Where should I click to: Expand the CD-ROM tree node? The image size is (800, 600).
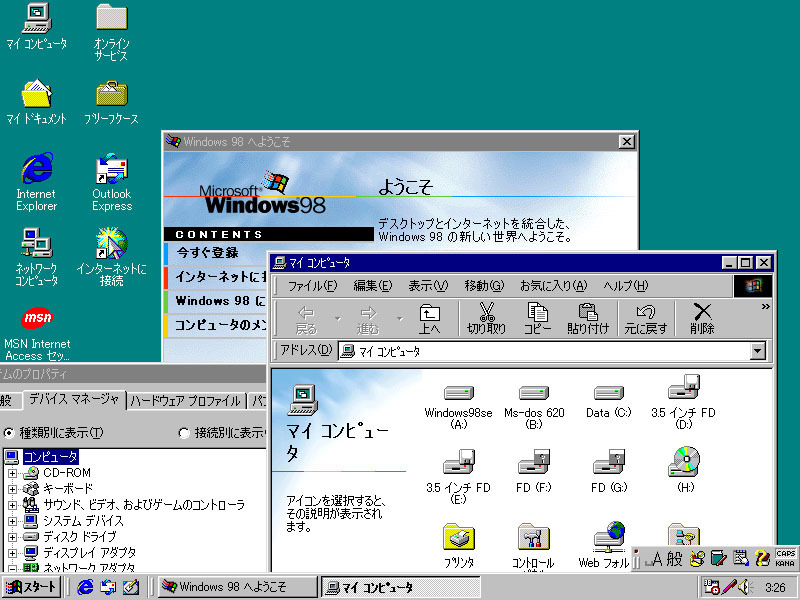tap(12, 473)
